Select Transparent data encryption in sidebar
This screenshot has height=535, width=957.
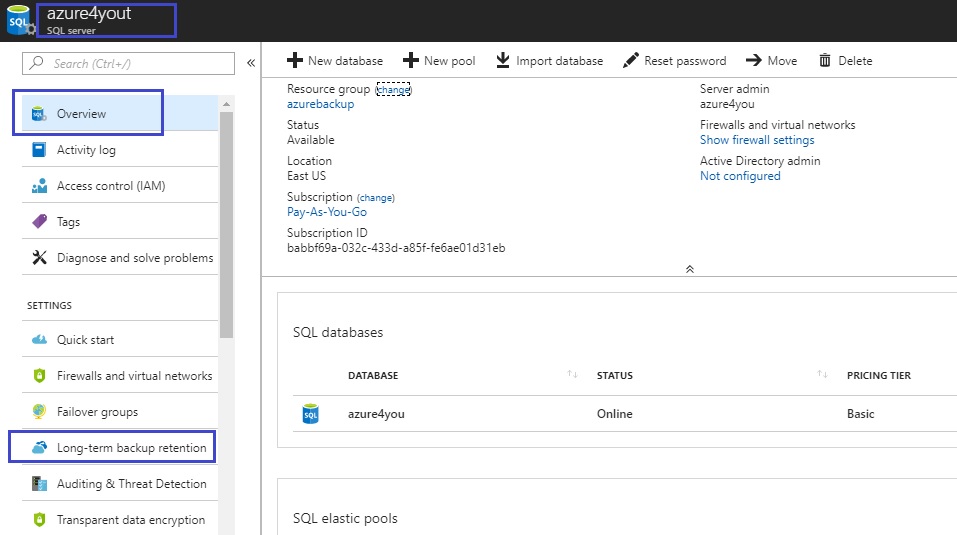(x=130, y=520)
